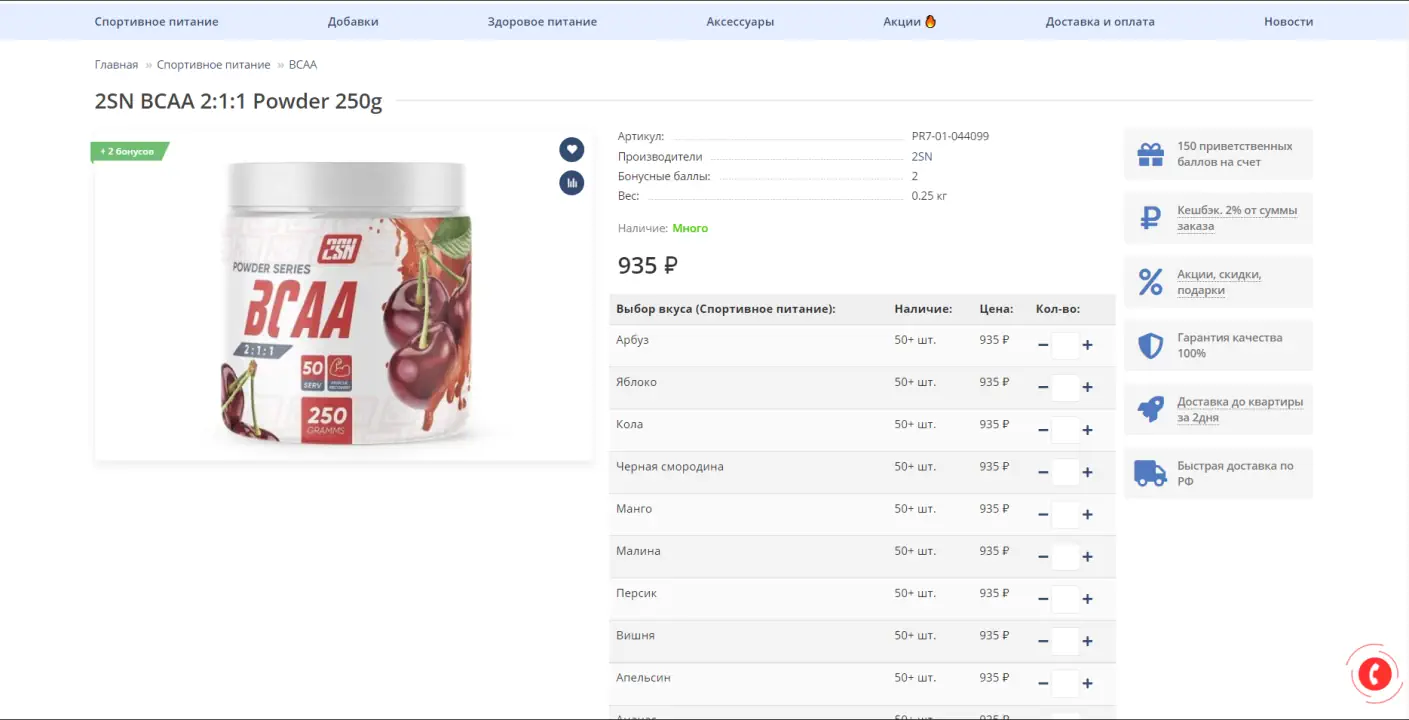
Task: Open the Спортивное питание menu
Action: point(156,21)
